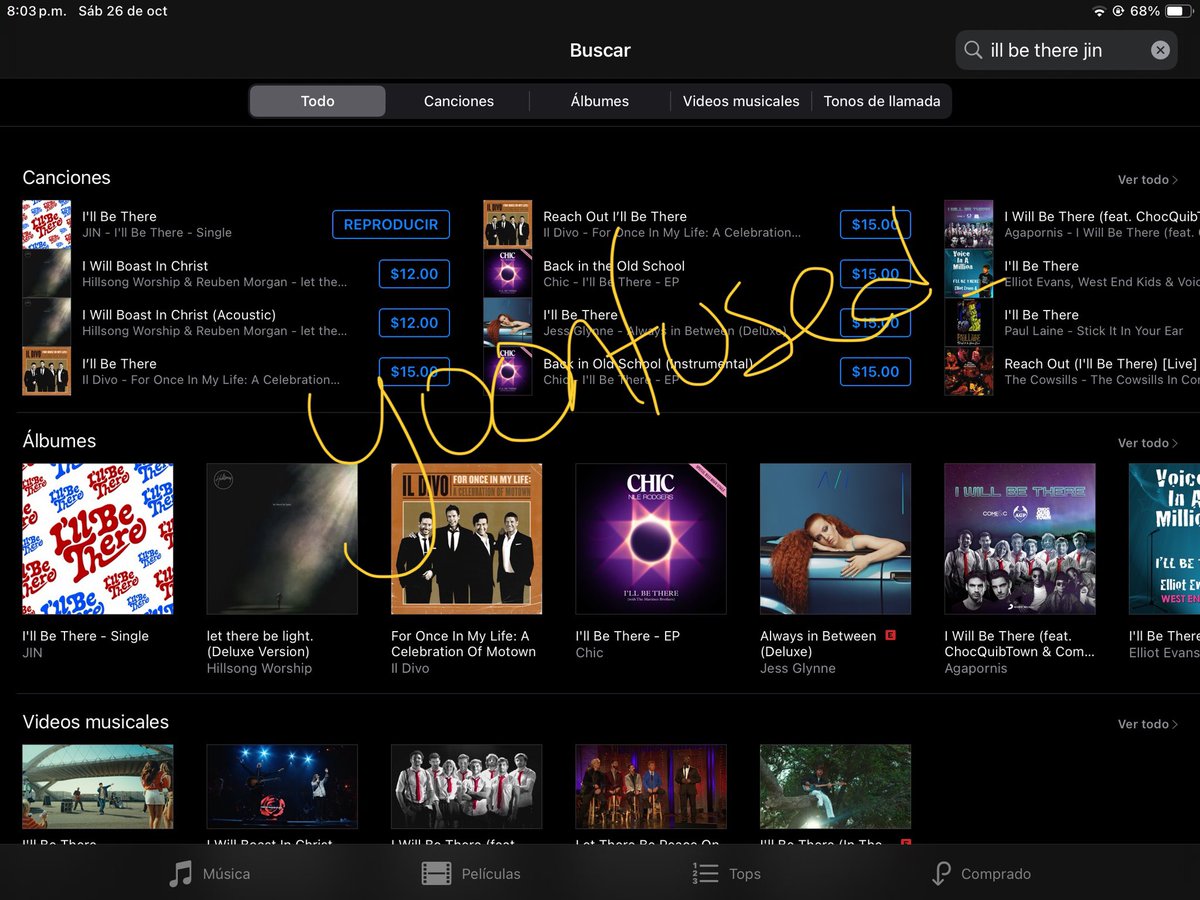This screenshot has height=900, width=1200.
Task: Expand Ver todo for Canciones
Action: pos(1148,180)
